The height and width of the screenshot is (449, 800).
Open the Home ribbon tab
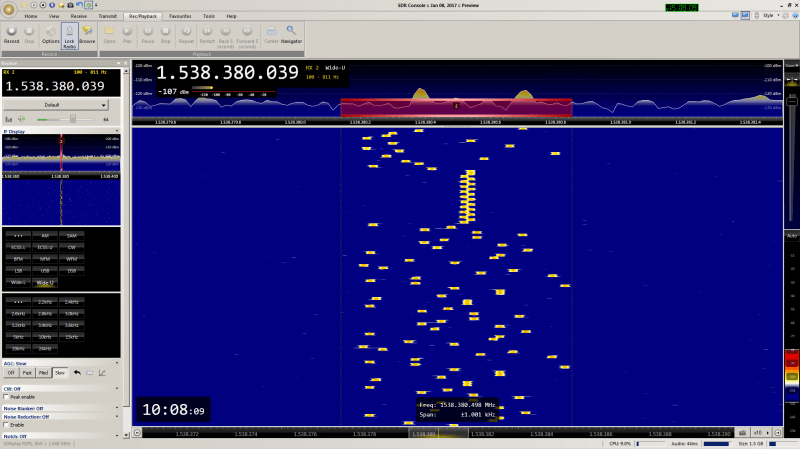(31, 16)
